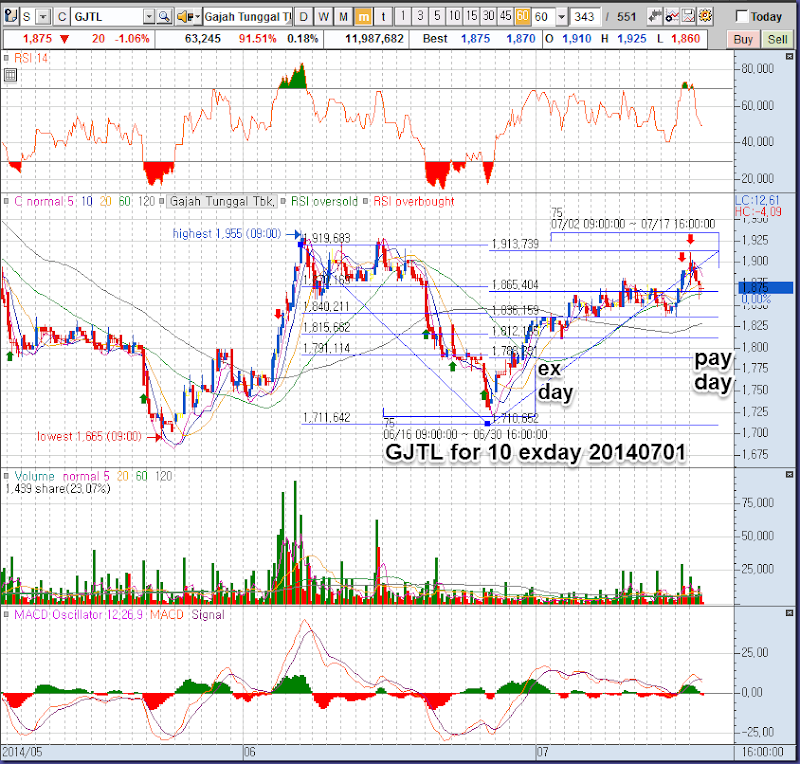Select the highlighted 60 minute interval
The image size is (800, 764).
pyautogui.click(x=522, y=16)
